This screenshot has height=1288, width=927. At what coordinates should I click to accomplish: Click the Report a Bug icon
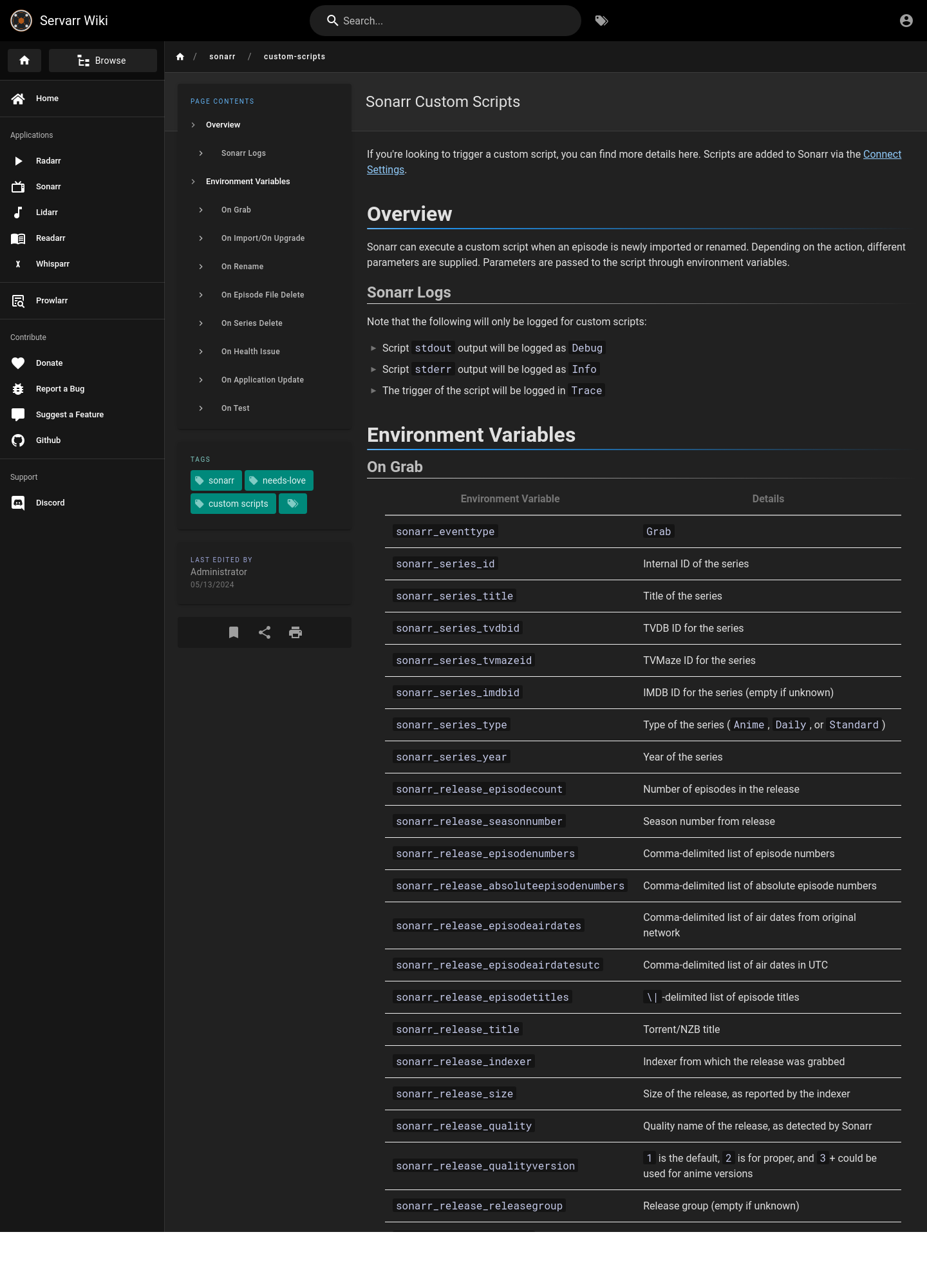18,389
